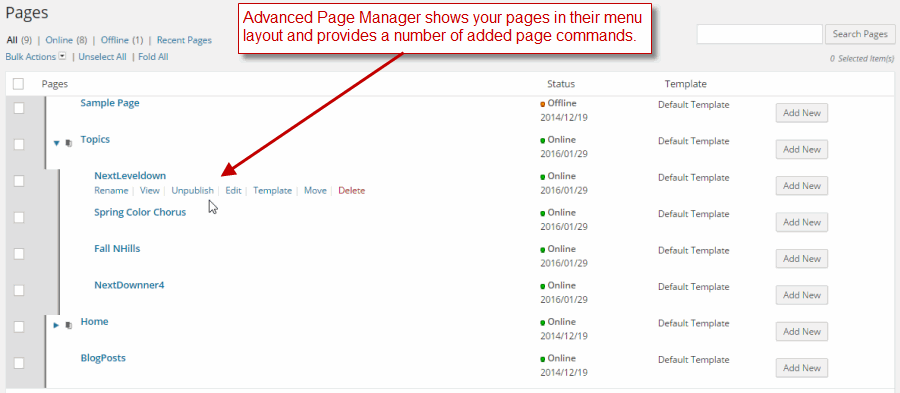Open the Recent Pages filter
Viewport: 900px width, 393px height.
click(184, 40)
